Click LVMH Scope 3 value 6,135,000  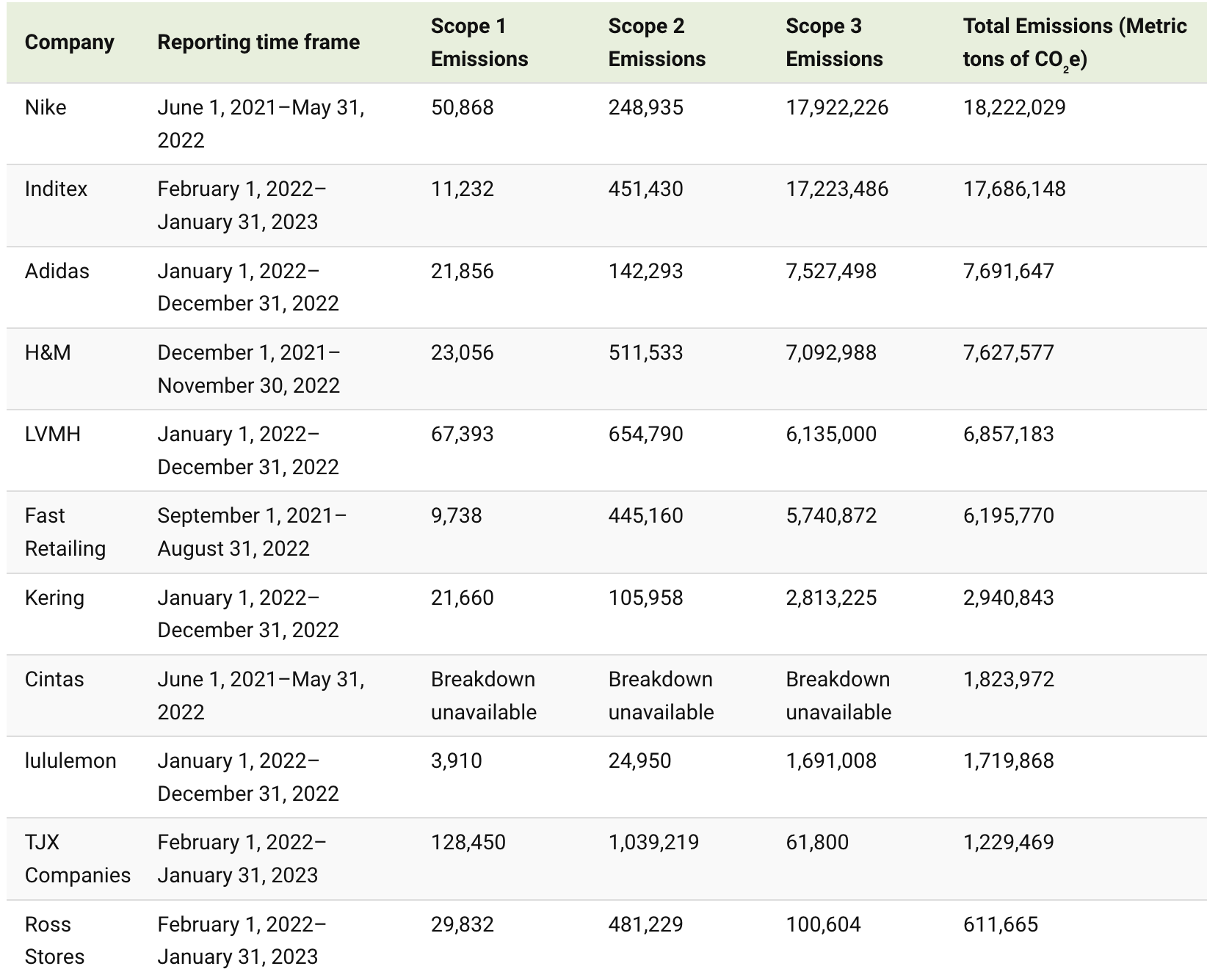click(831, 435)
